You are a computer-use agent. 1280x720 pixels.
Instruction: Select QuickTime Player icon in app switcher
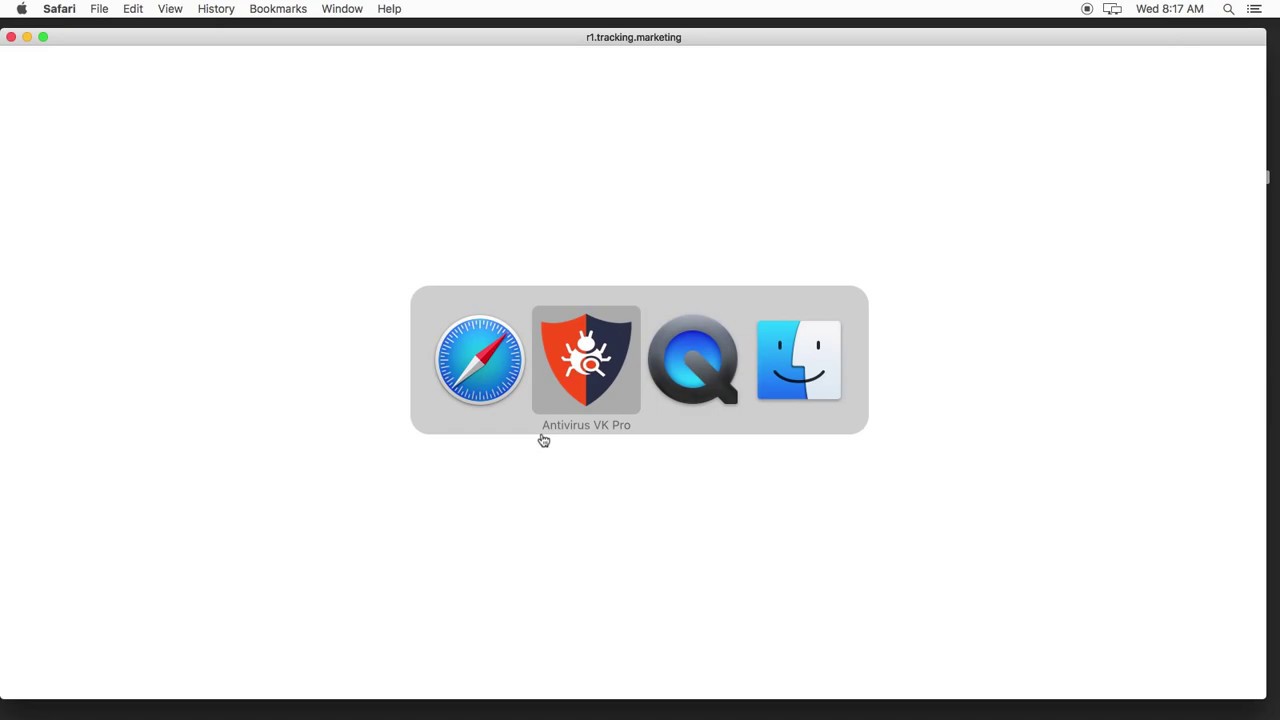(693, 360)
